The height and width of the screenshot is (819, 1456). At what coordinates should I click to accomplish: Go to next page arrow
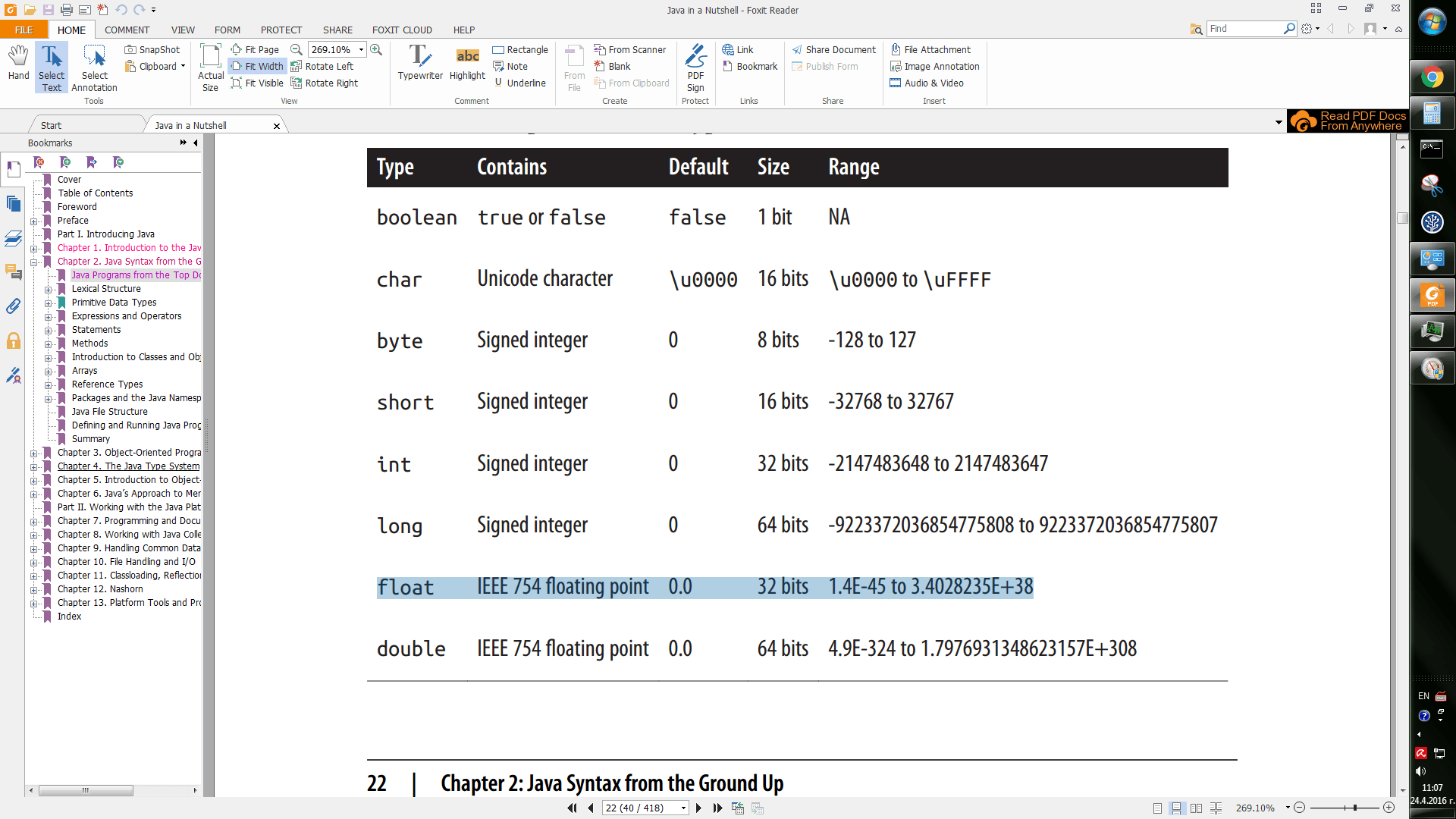tap(698, 808)
